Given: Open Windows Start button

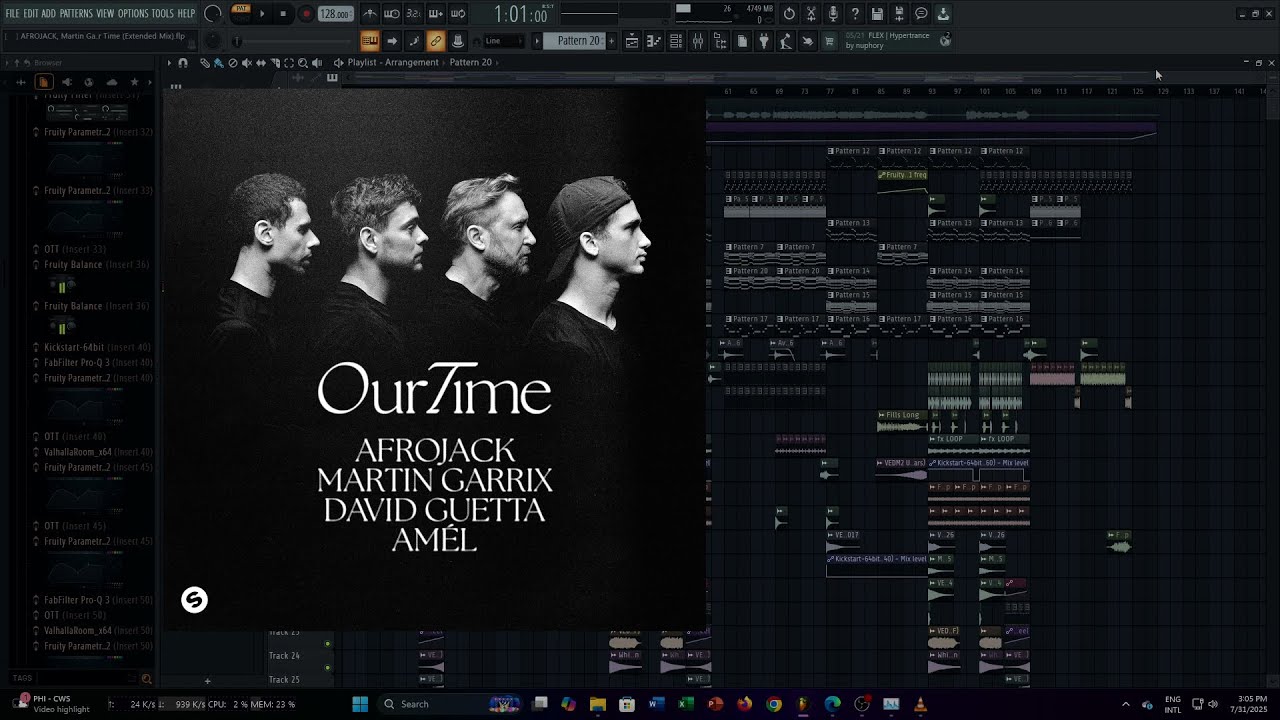Looking at the screenshot, I should [x=360, y=704].
